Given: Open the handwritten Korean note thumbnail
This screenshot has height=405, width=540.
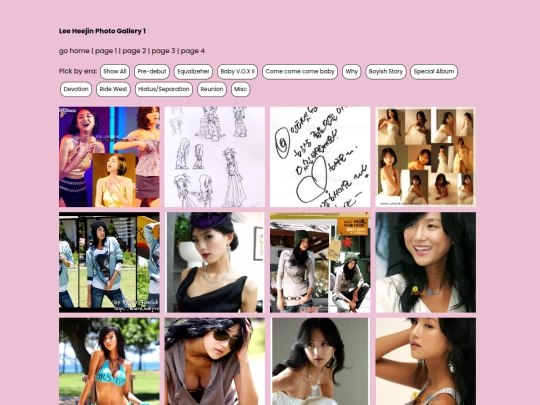Looking at the screenshot, I should pos(320,157).
